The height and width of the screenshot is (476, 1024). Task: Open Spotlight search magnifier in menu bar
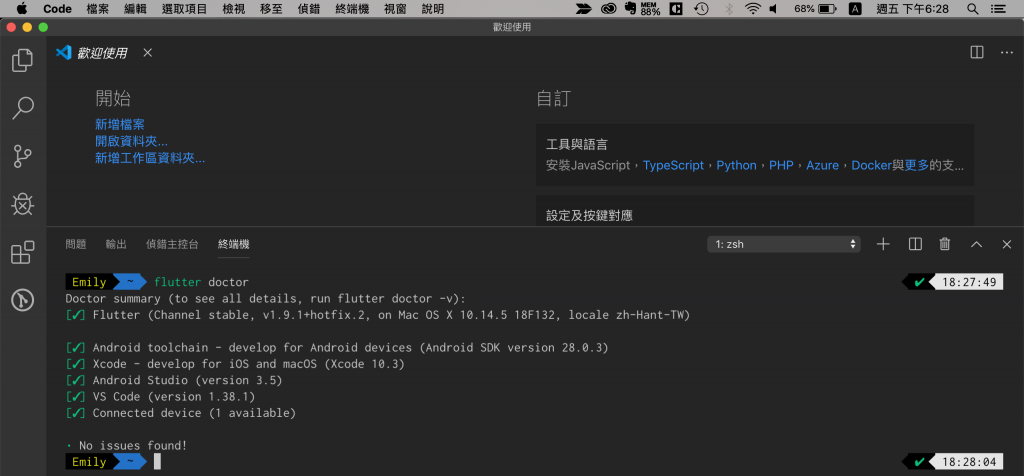coord(972,9)
